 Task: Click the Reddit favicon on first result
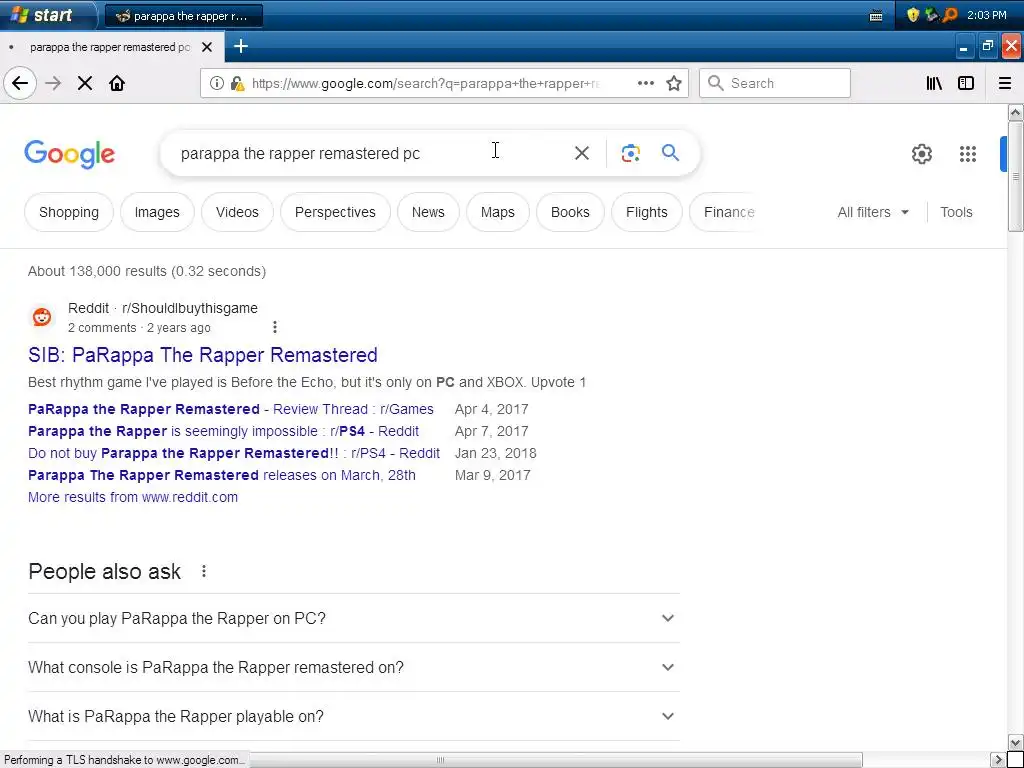[x=42, y=317]
